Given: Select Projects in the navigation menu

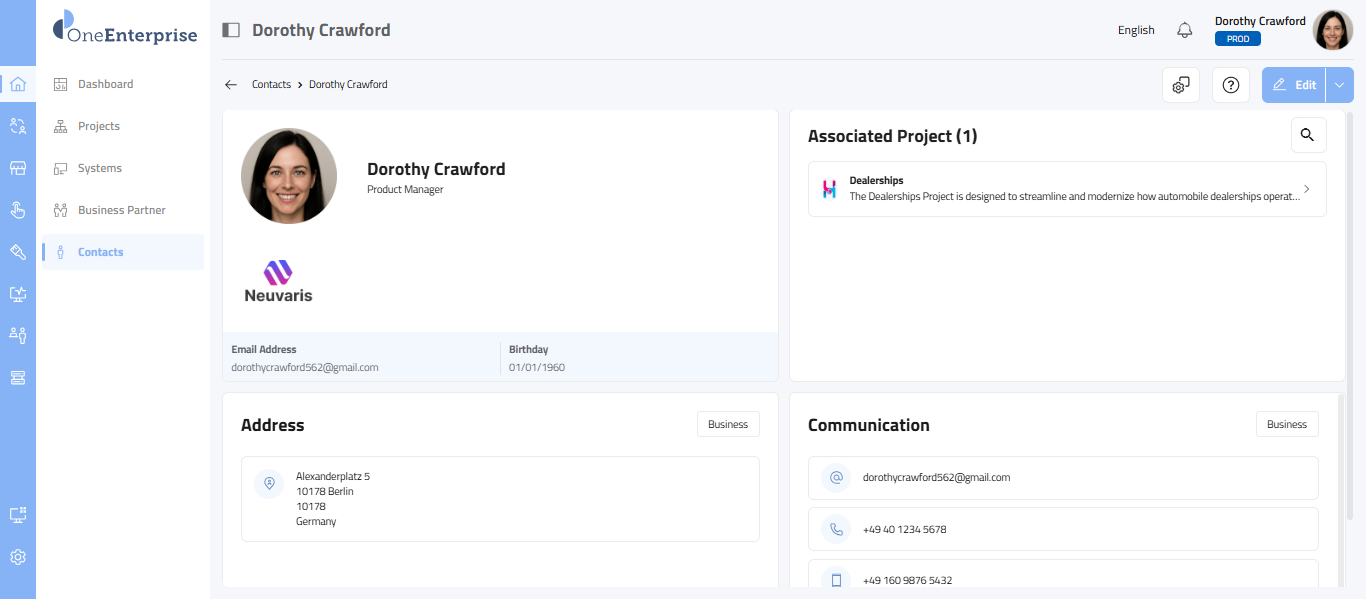Looking at the screenshot, I should (x=99, y=126).
